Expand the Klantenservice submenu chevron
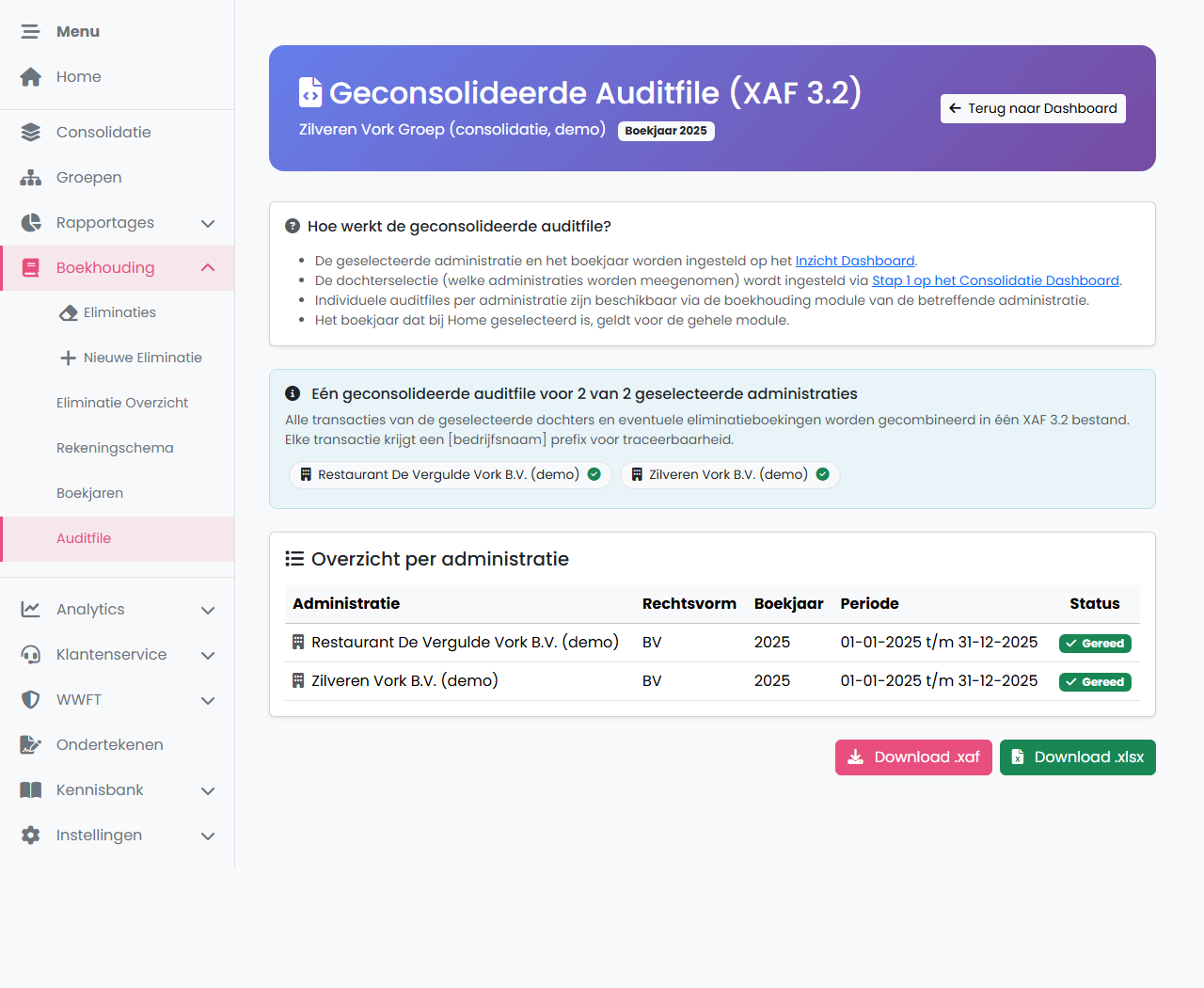 [208, 655]
